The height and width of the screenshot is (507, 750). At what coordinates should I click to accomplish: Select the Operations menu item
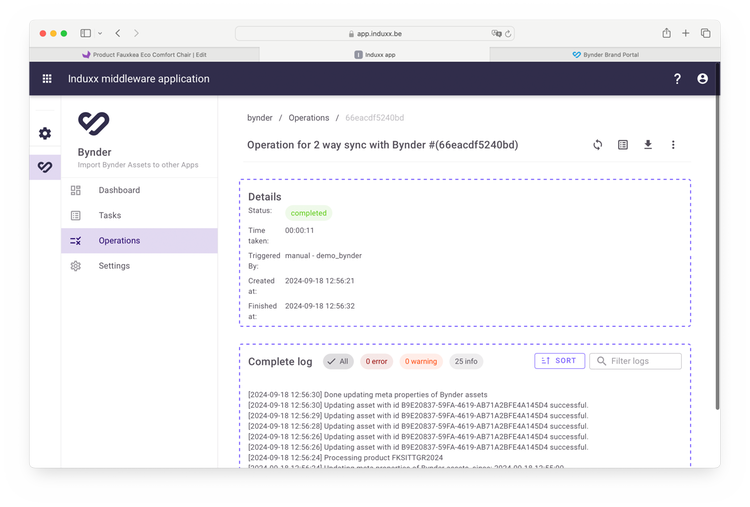tap(139, 241)
